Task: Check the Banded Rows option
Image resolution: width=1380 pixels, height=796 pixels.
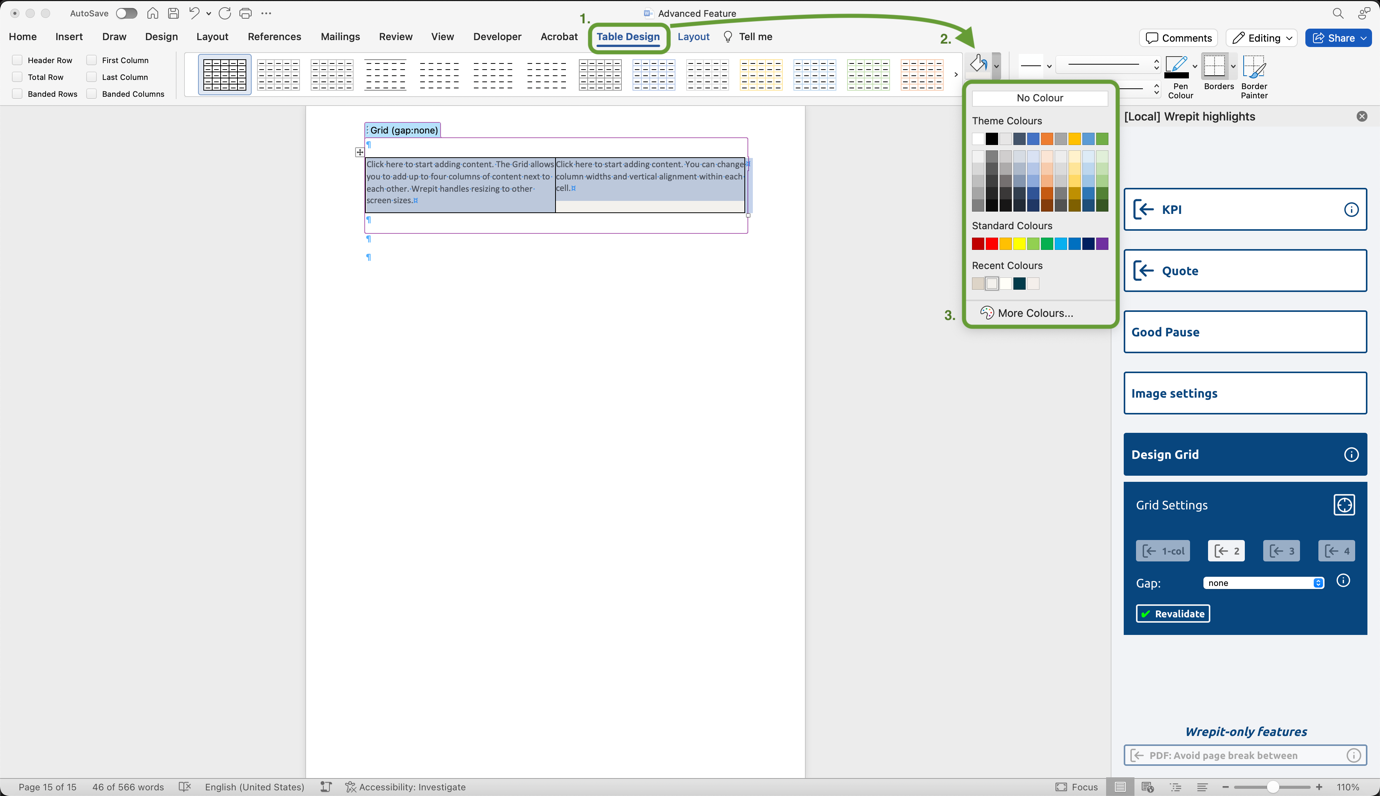Action: click(x=17, y=94)
